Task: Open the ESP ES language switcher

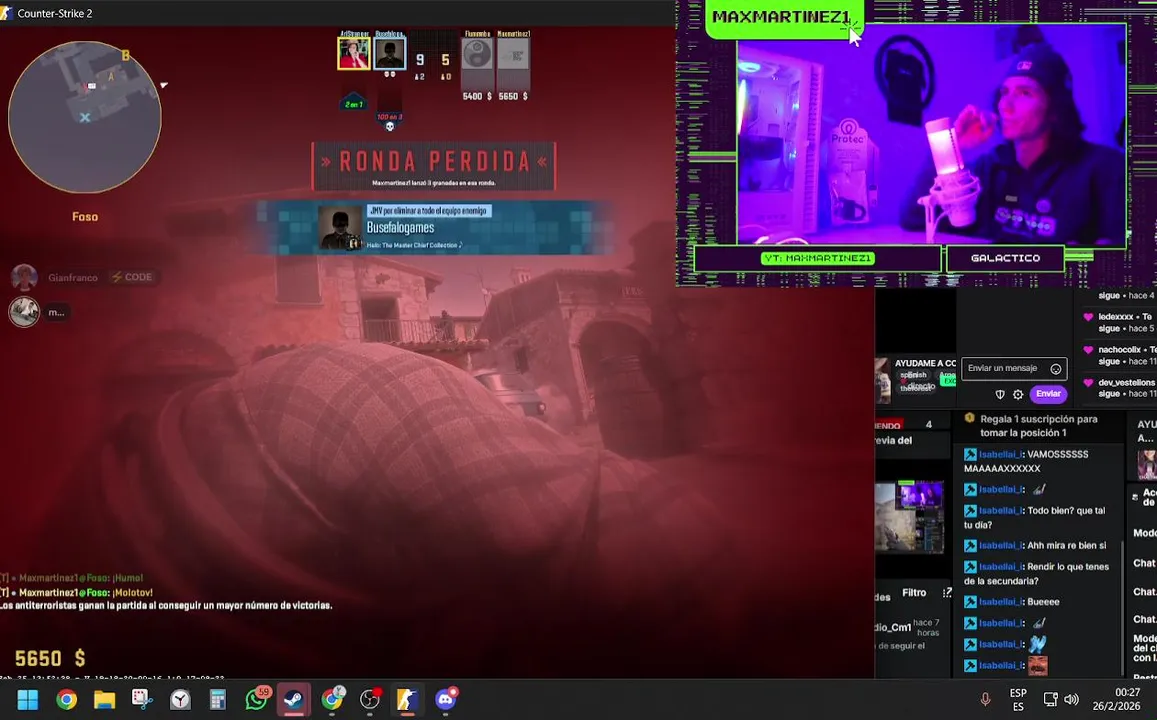Action: [1018, 699]
